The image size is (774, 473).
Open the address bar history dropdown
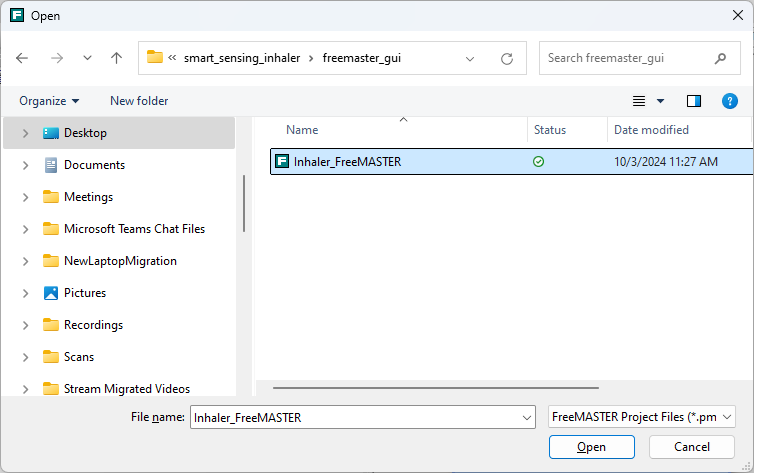point(470,59)
